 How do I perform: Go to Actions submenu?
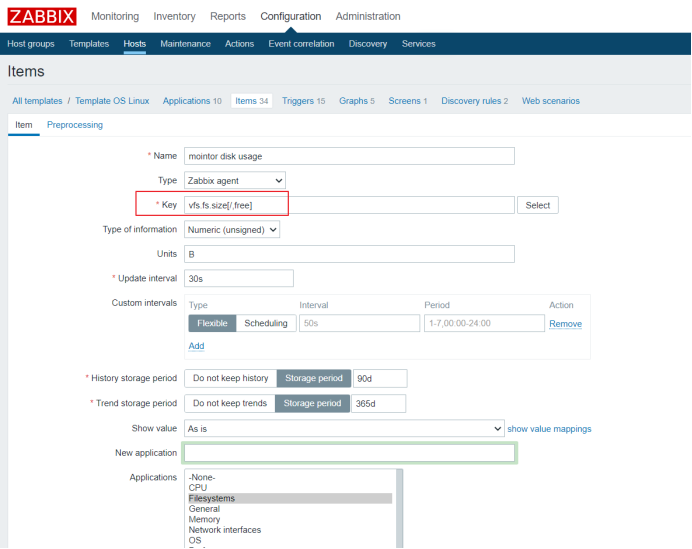point(239,44)
